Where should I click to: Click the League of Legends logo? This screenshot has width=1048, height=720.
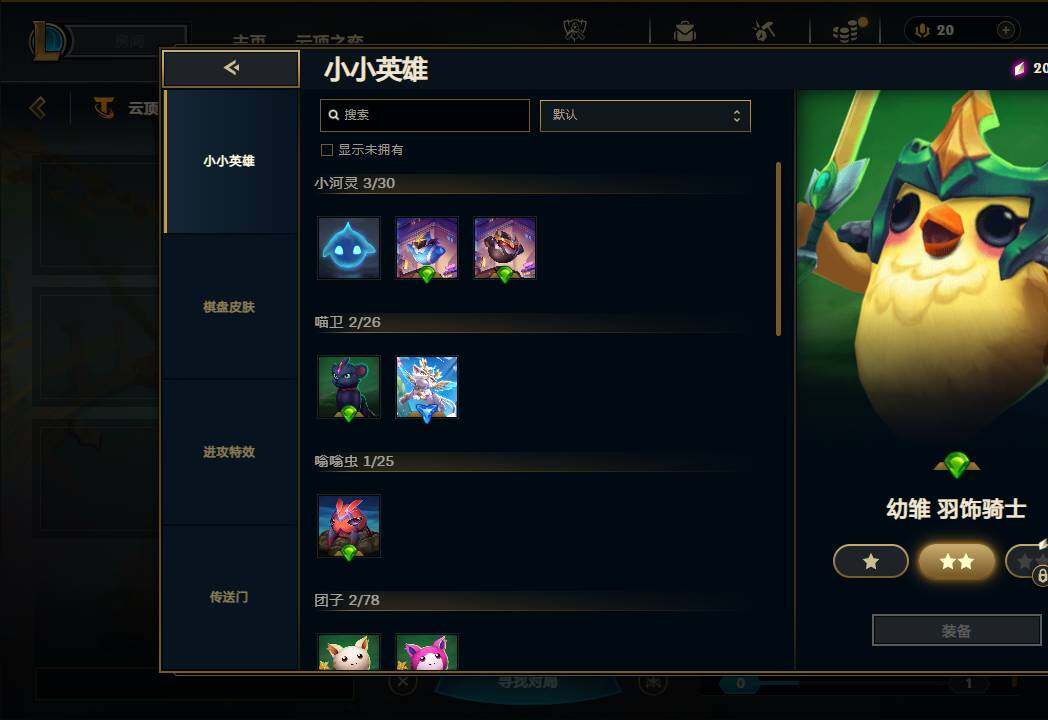click(47, 40)
